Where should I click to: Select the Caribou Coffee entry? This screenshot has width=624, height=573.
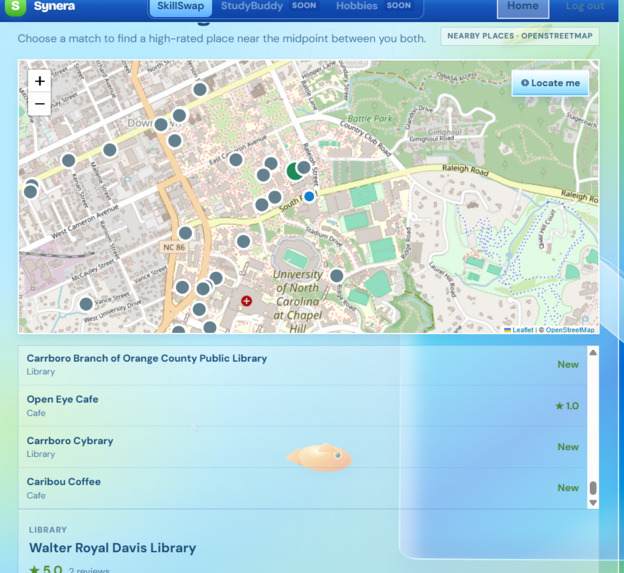[x=302, y=488]
